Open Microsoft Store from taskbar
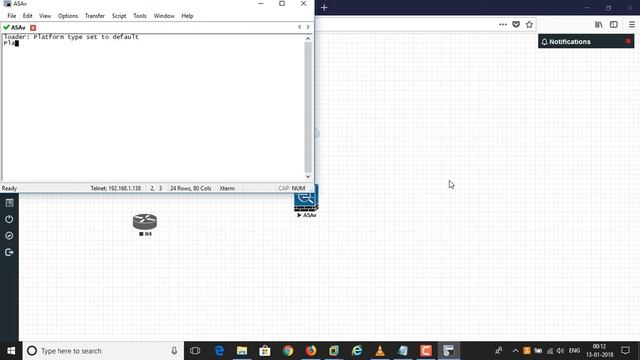640x360 pixels. point(265,351)
